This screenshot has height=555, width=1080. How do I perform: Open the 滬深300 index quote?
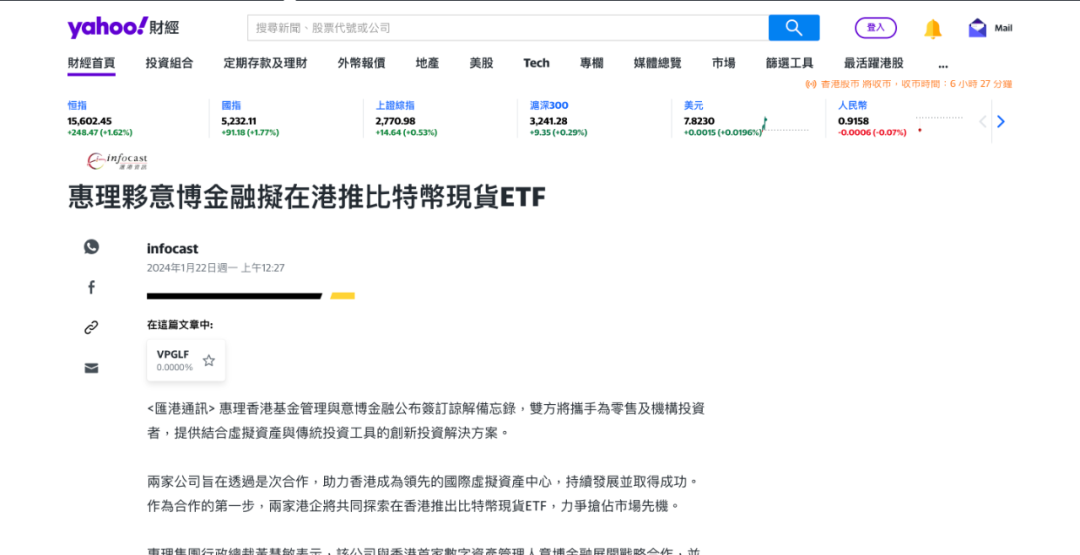(x=549, y=105)
